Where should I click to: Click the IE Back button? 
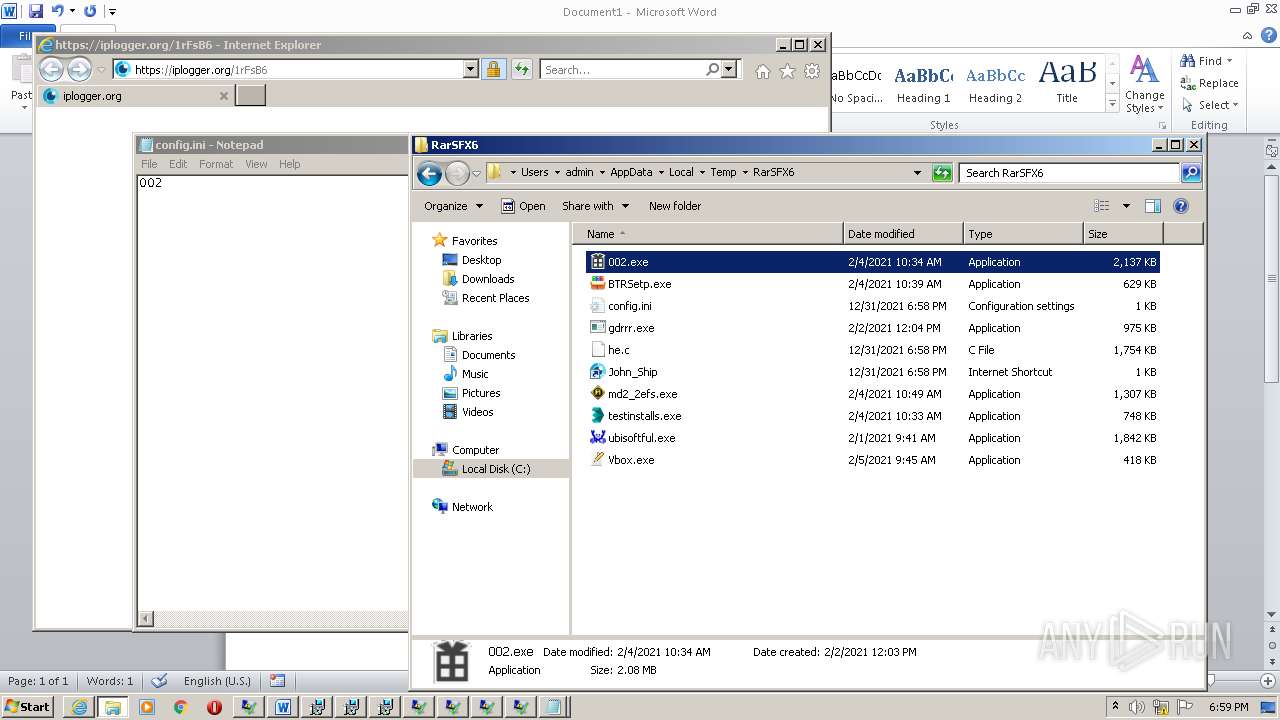[51, 69]
